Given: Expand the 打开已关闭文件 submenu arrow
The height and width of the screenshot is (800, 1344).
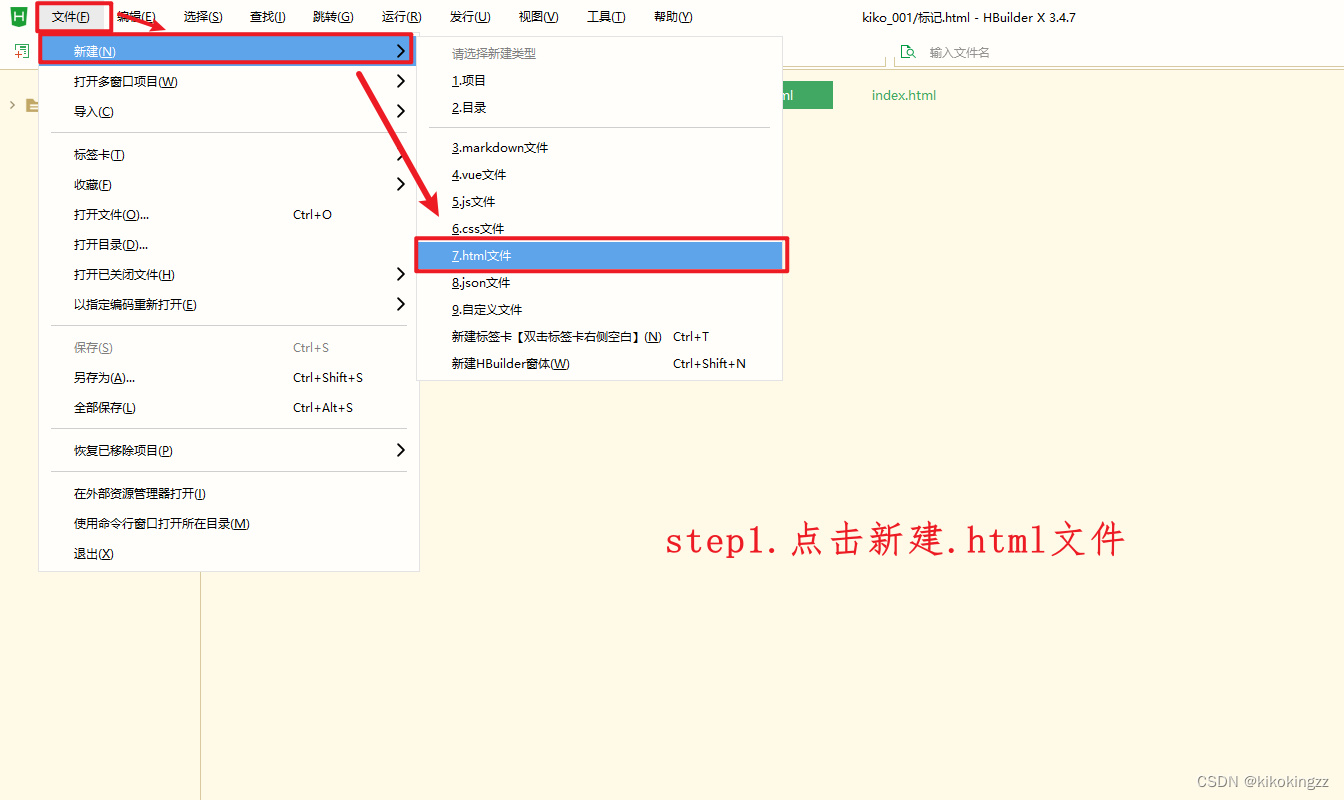Looking at the screenshot, I should pos(400,274).
